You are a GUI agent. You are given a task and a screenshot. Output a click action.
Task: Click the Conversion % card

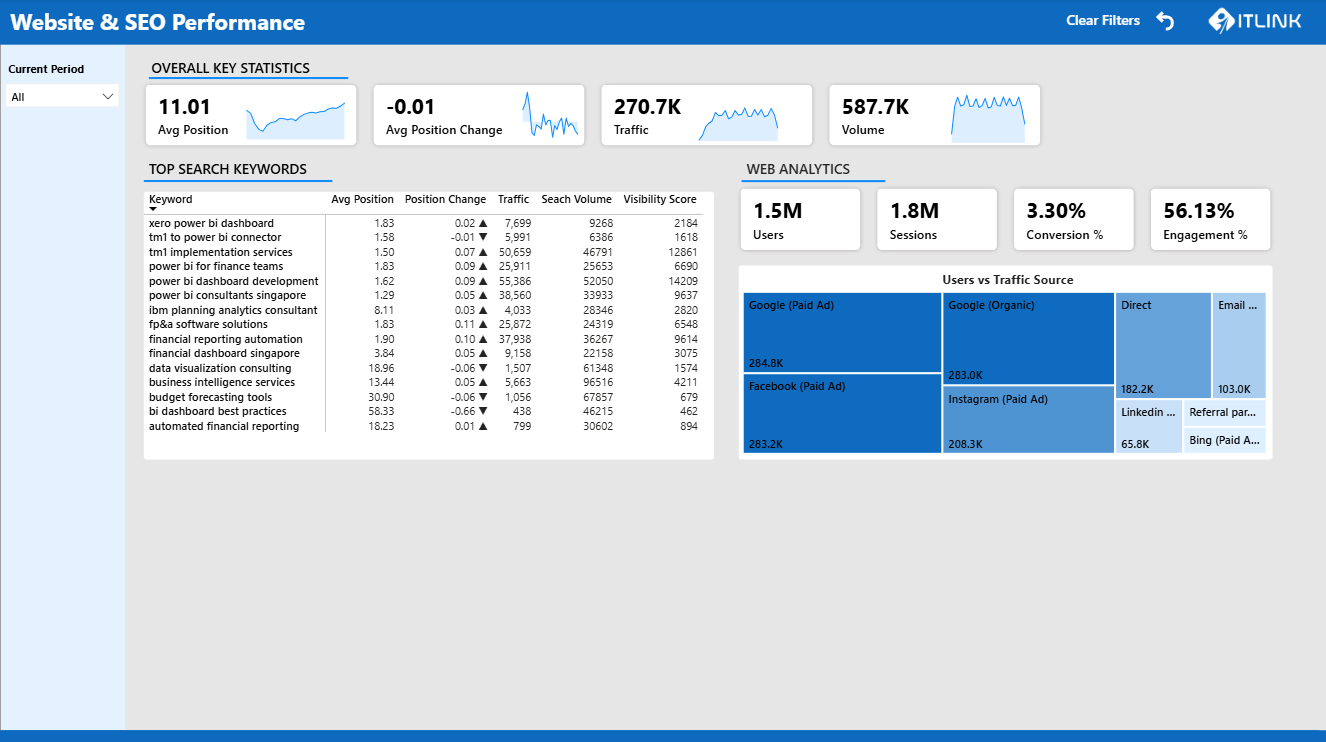coord(1073,218)
